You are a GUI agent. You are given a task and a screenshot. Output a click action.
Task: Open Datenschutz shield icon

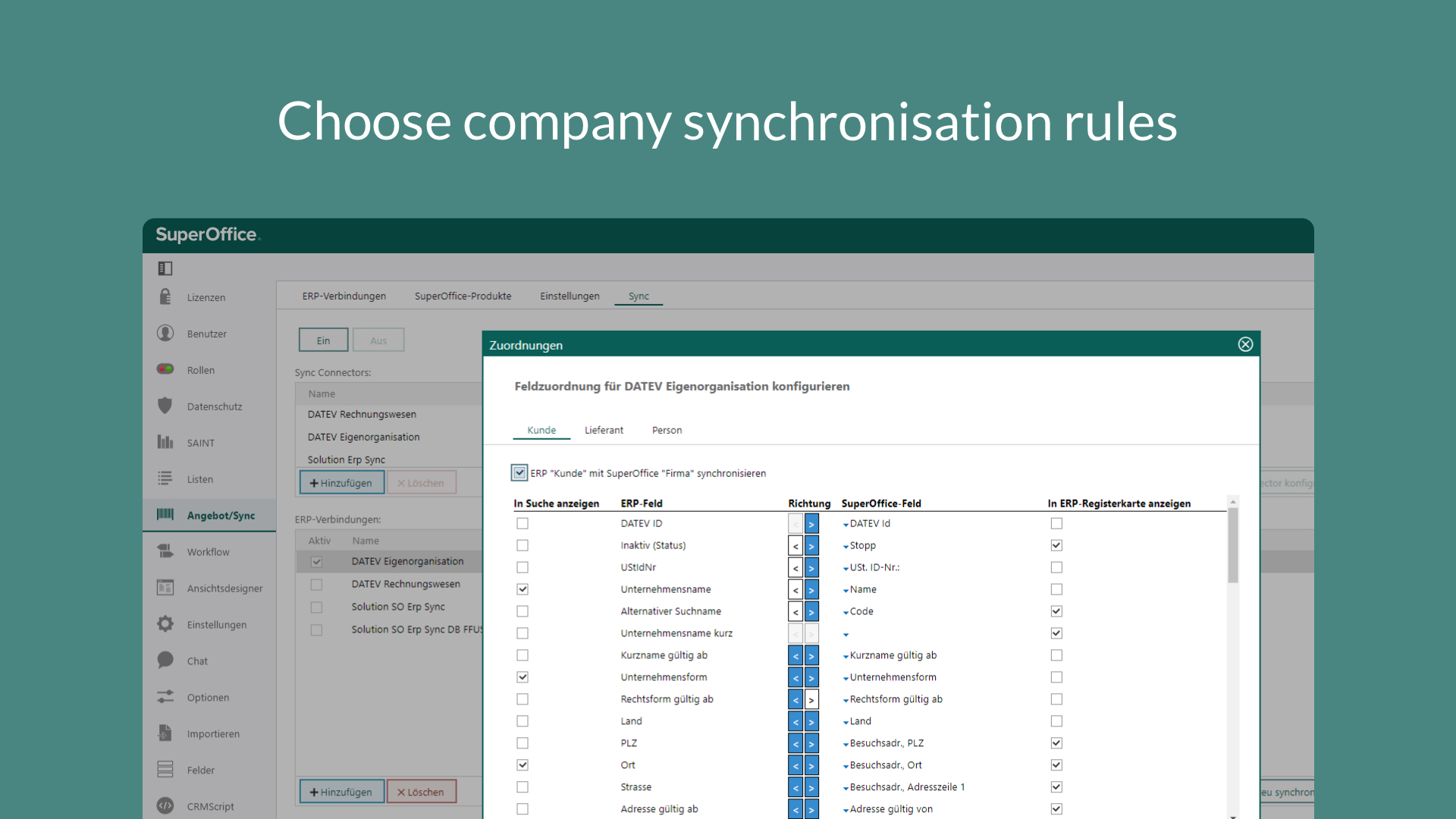(165, 406)
